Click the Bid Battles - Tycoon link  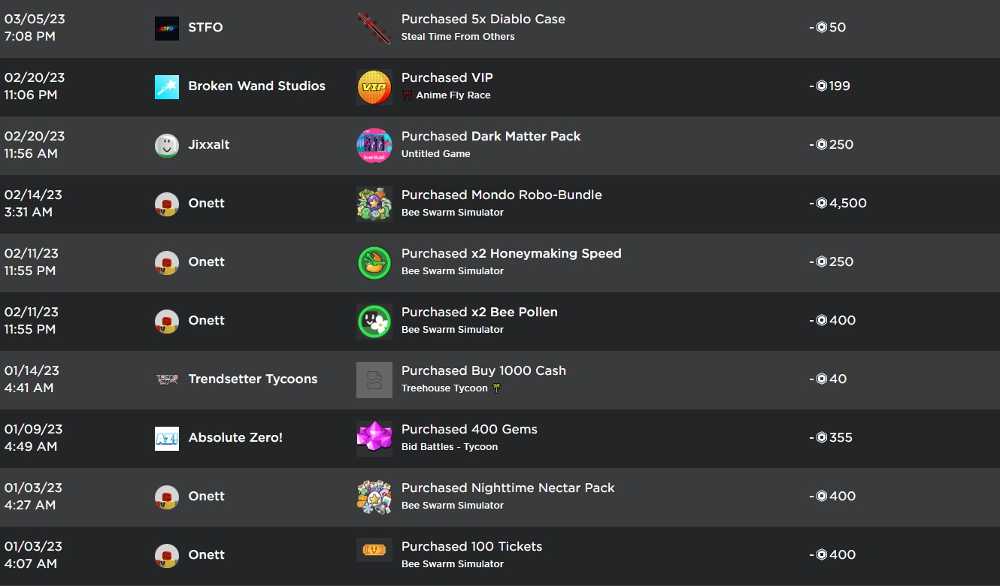(449, 446)
